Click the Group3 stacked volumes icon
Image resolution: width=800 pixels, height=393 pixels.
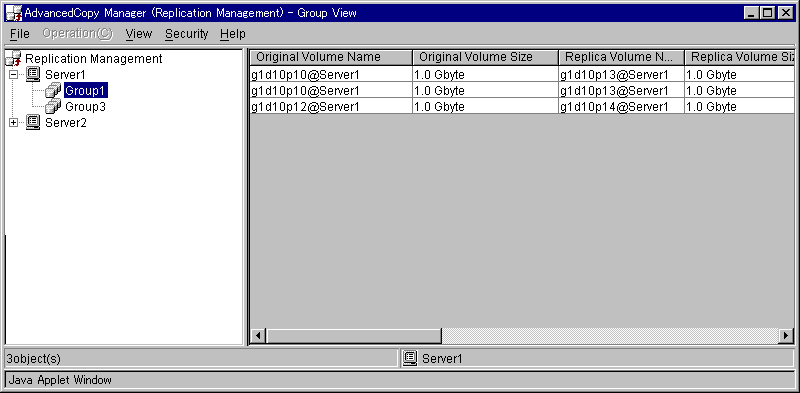(x=53, y=107)
